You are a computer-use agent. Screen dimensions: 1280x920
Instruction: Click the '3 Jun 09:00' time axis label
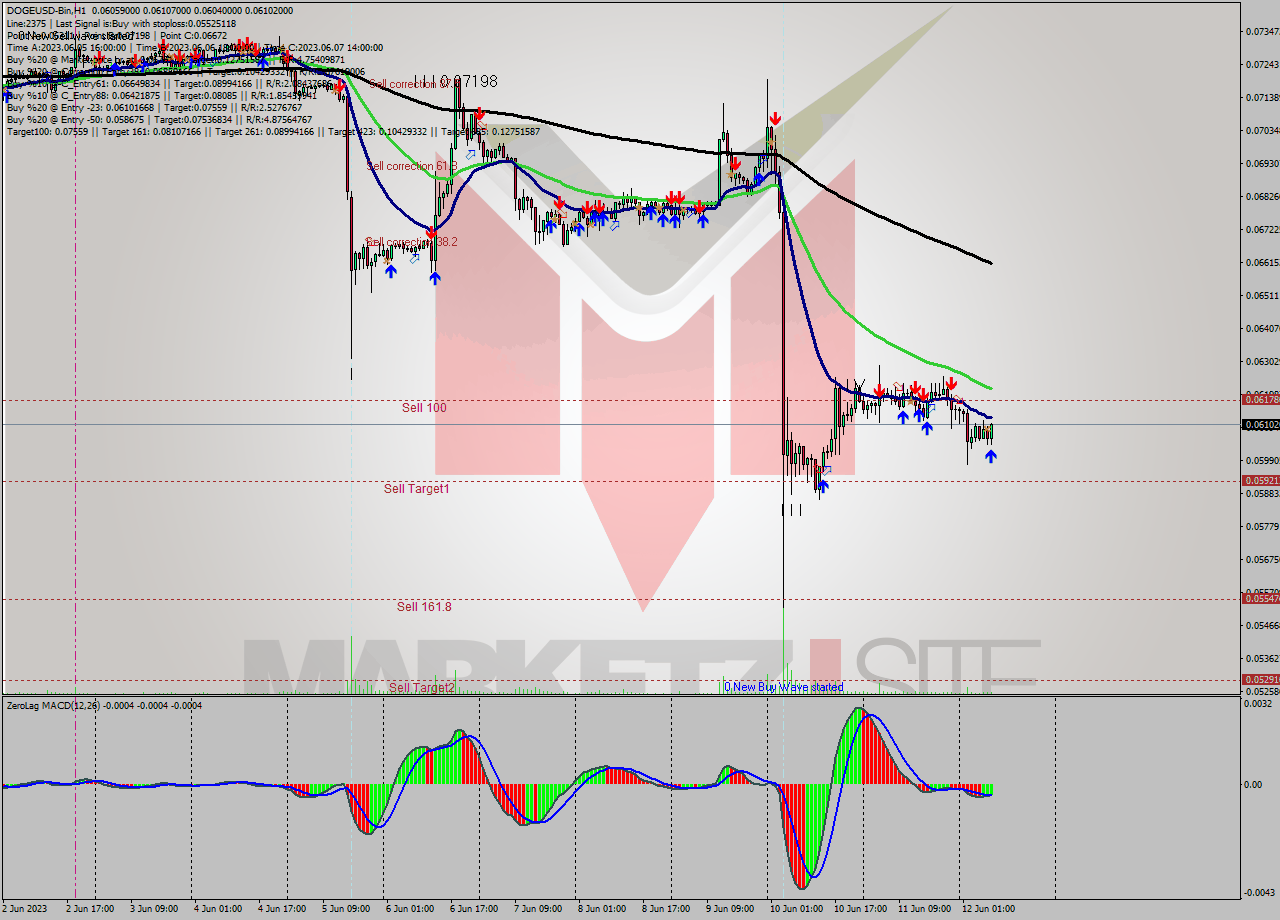[x=154, y=909]
